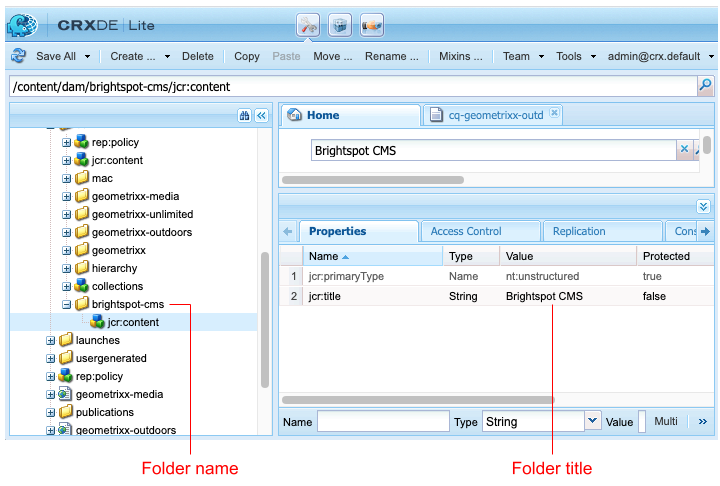Viewport: 720px width, 486px height.
Task: Click the Move ... toolbar button
Action: pos(333,56)
